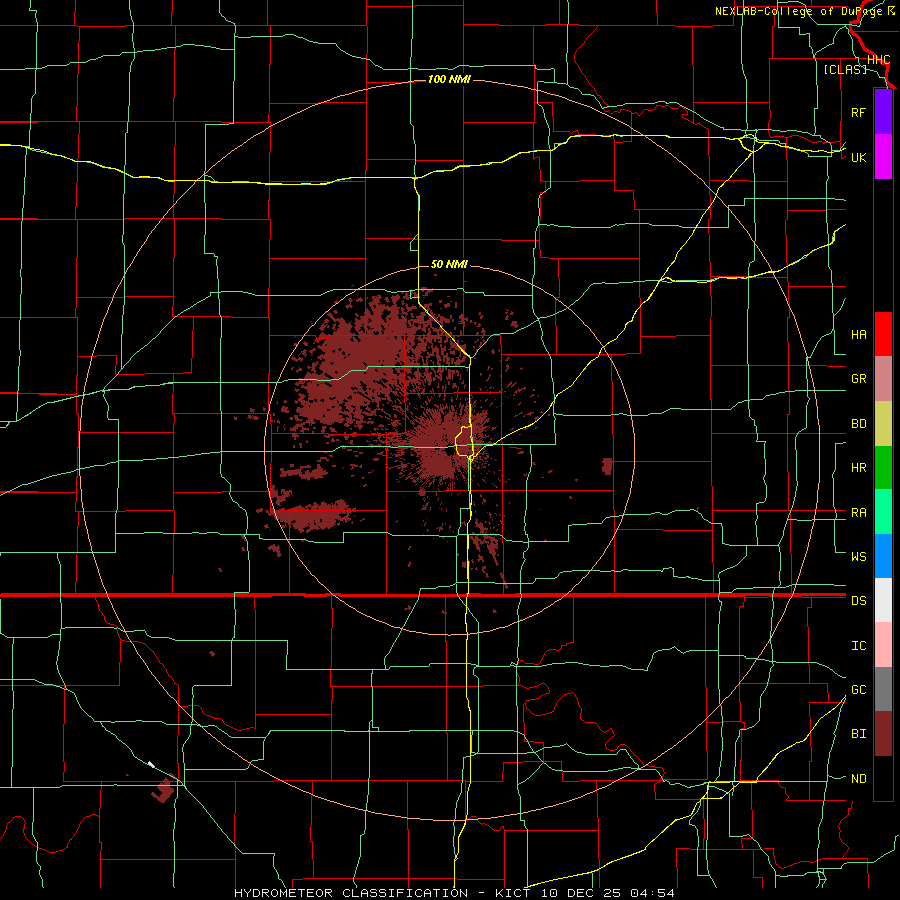Click the yellow BD legend swatch
This screenshot has width=900, height=900.
click(x=883, y=424)
